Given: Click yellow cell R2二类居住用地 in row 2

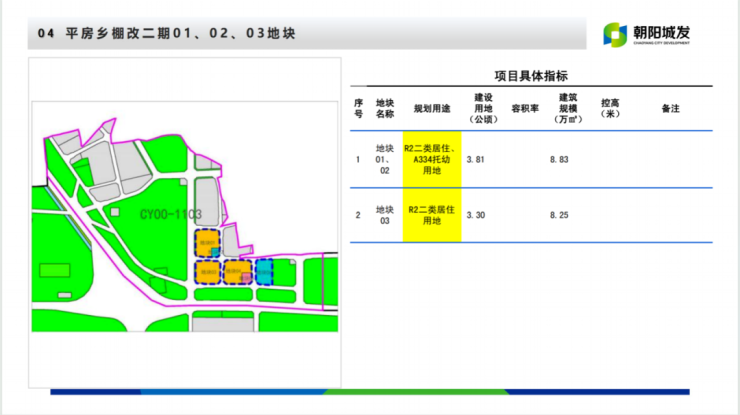Looking at the screenshot, I should pos(432,215).
